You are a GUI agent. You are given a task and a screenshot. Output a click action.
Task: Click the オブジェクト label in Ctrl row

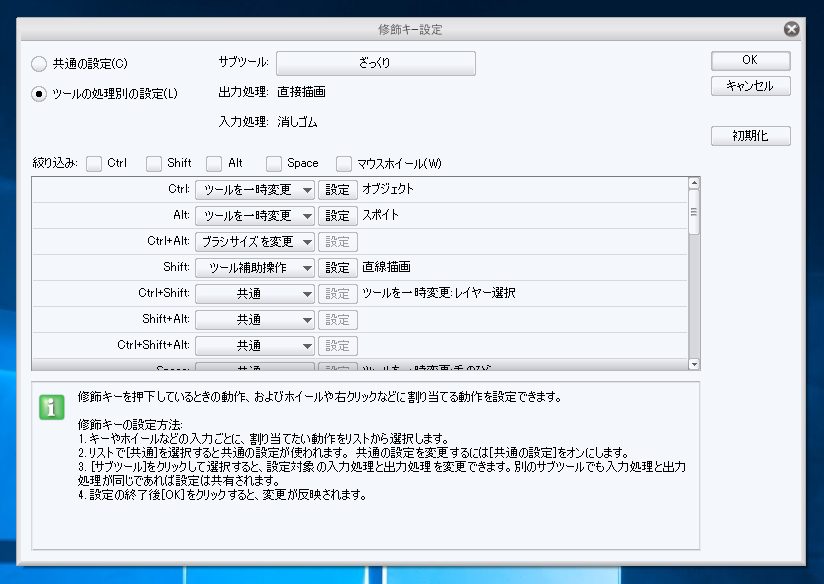(x=388, y=189)
